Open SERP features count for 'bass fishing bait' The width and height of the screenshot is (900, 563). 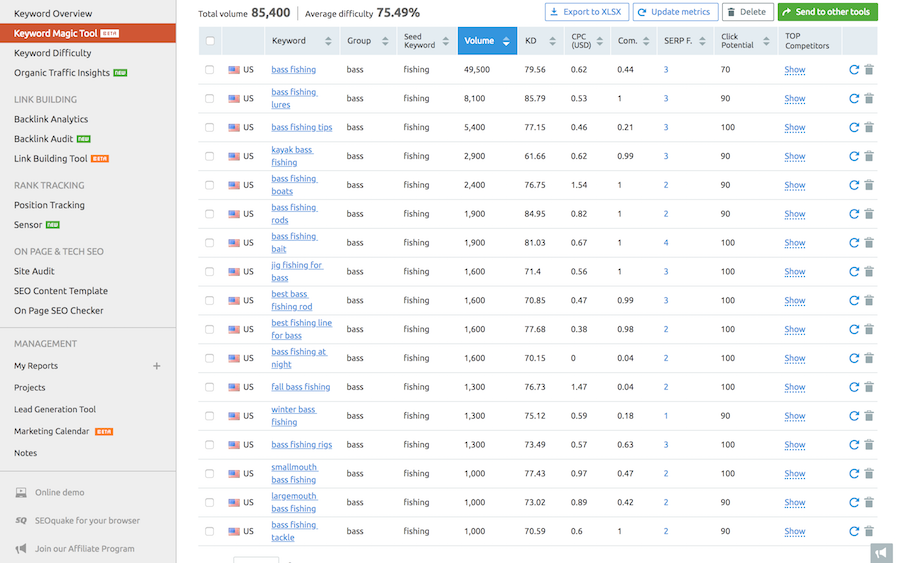666,243
